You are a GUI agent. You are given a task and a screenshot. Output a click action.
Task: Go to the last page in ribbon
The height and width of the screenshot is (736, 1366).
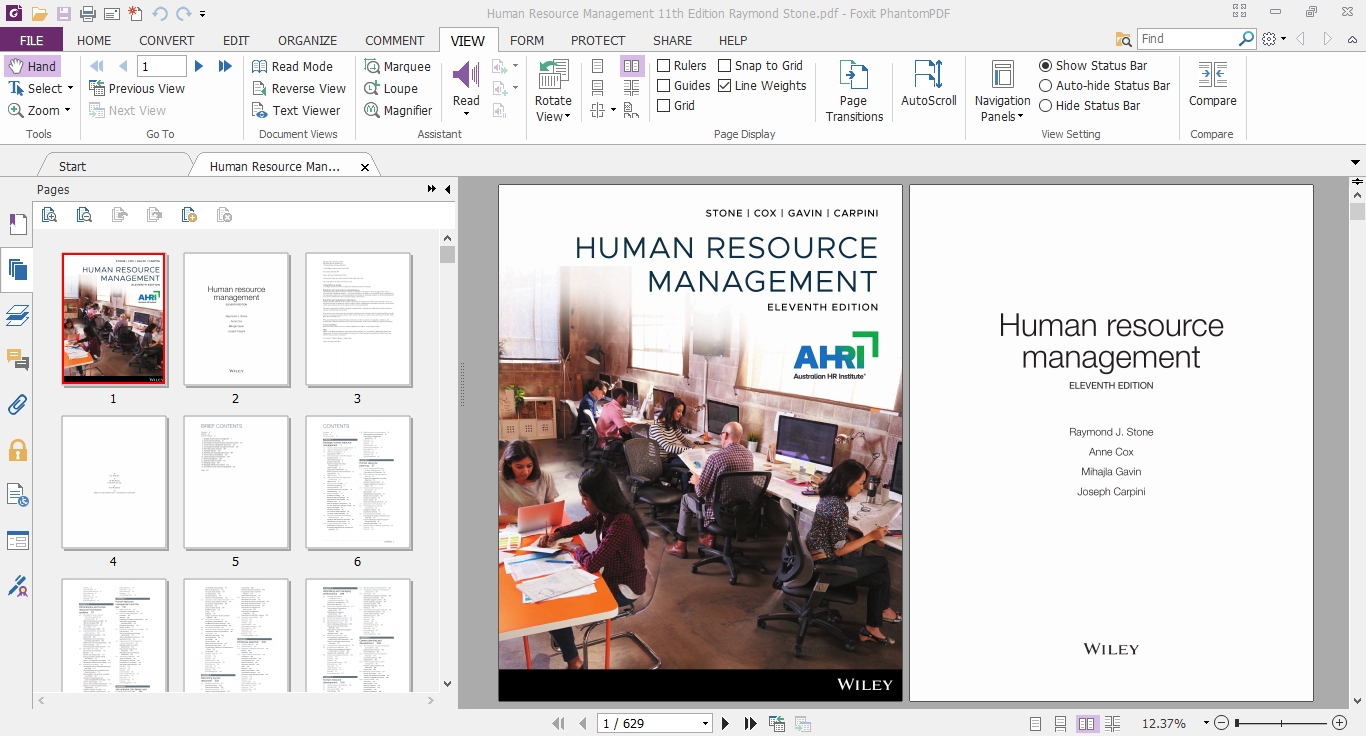click(x=225, y=66)
